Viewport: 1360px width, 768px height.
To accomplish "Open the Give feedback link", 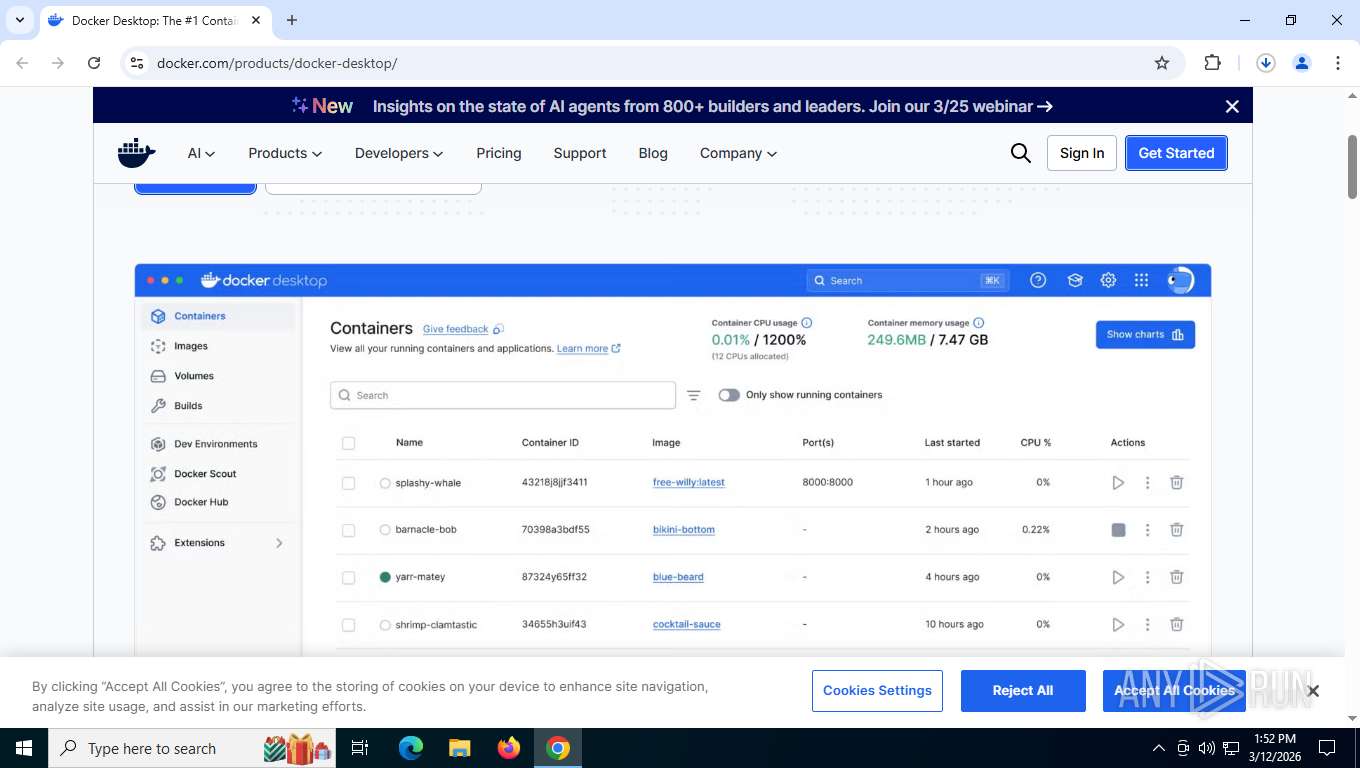I will pyautogui.click(x=455, y=329).
